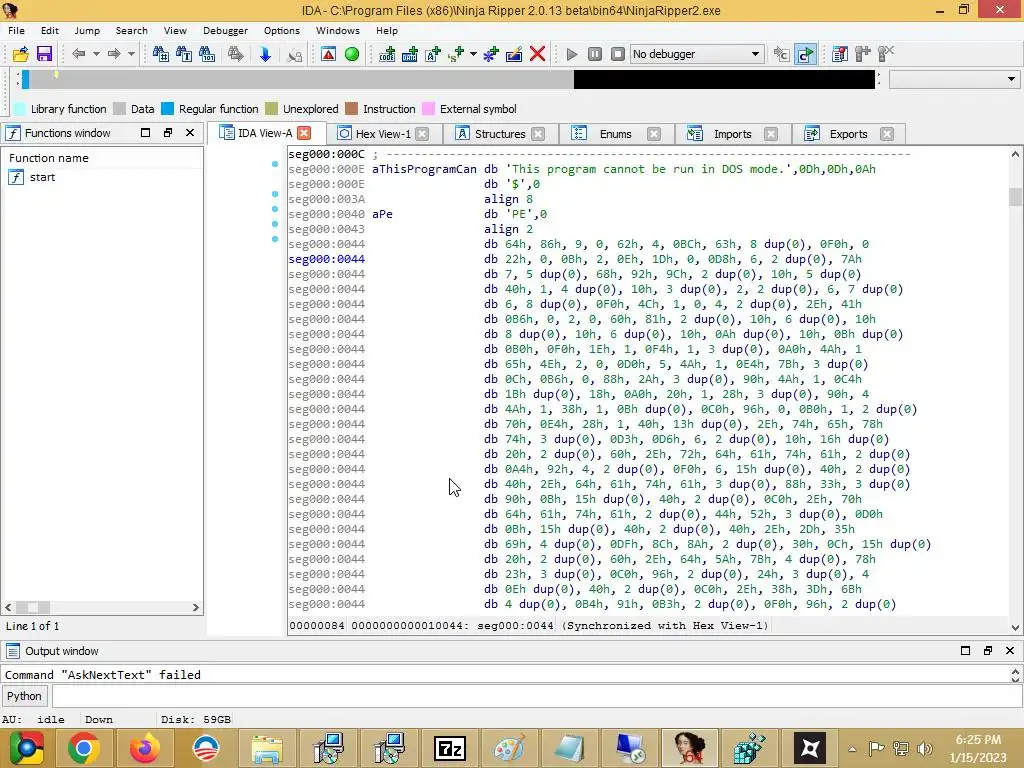The width and height of the screenshot is (1024, 768).
Task: Search immediate value binoculars icon
Action: point(161,54)
